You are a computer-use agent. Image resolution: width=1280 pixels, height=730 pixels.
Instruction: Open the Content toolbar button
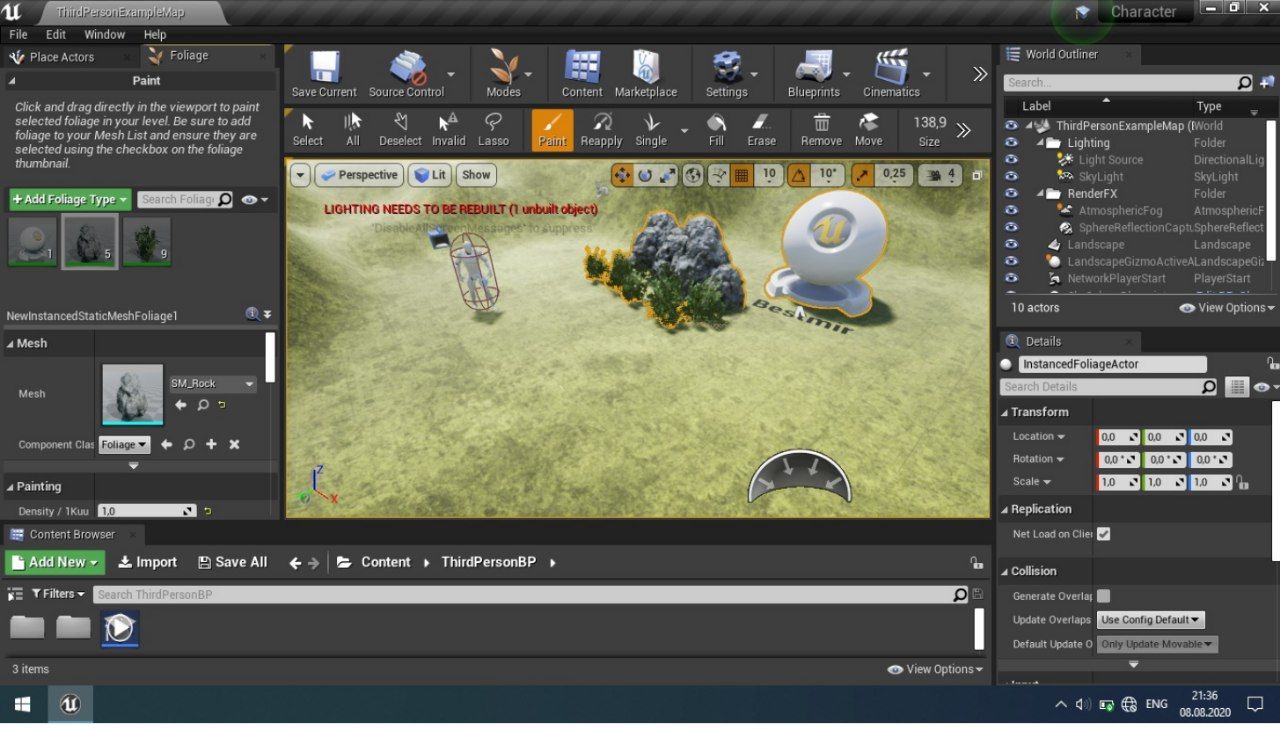[582, 74]
